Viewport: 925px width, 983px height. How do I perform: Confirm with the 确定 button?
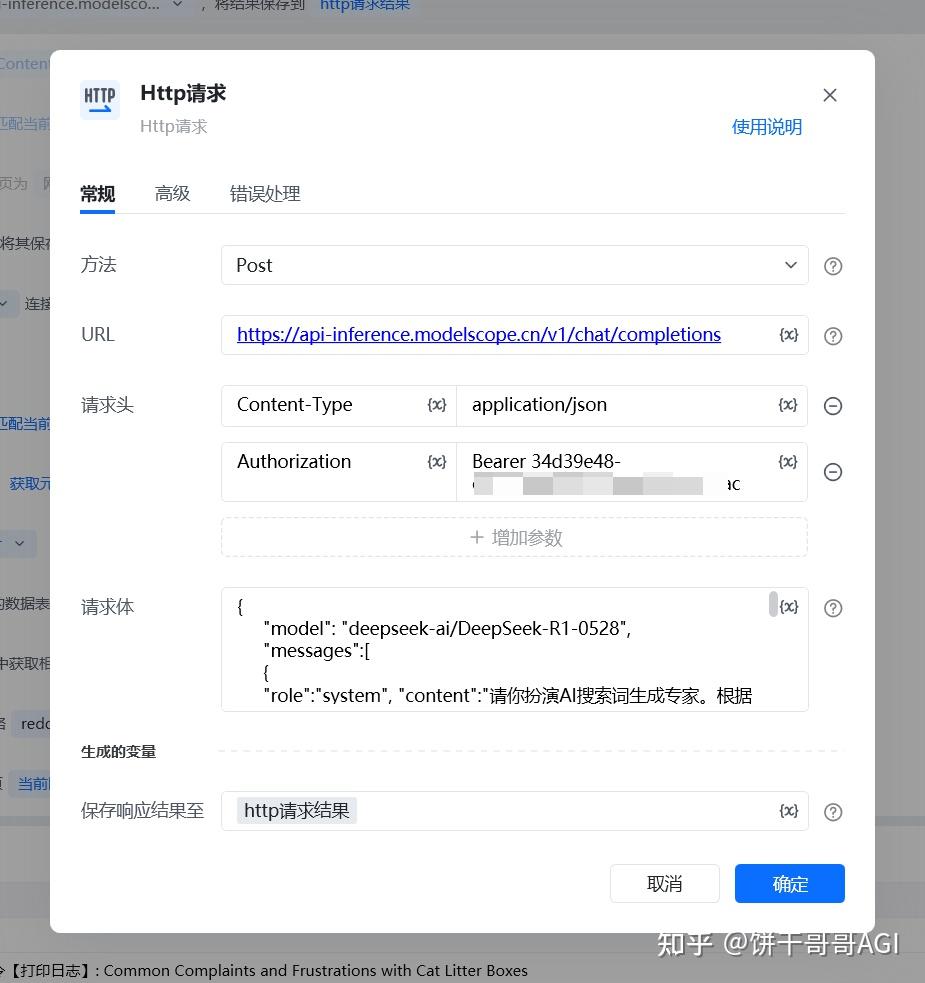(x=790, y=884)
